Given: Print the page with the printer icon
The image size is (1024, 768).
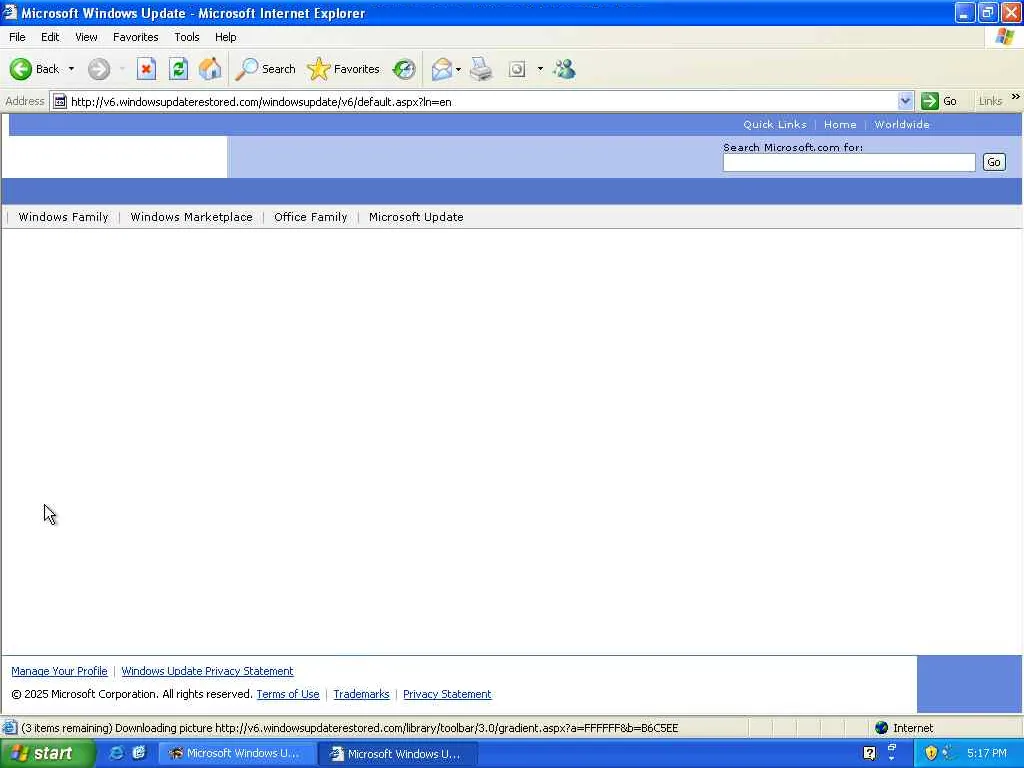Looking at the screenshot, I should click(481, 69).
